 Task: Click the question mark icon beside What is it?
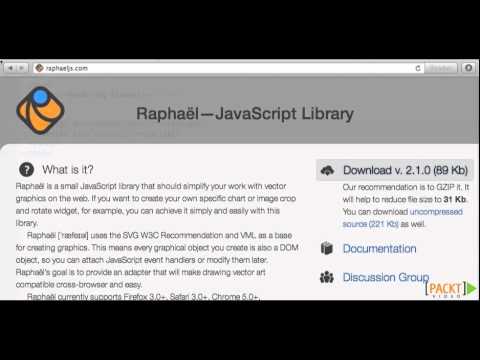point(26,170)
